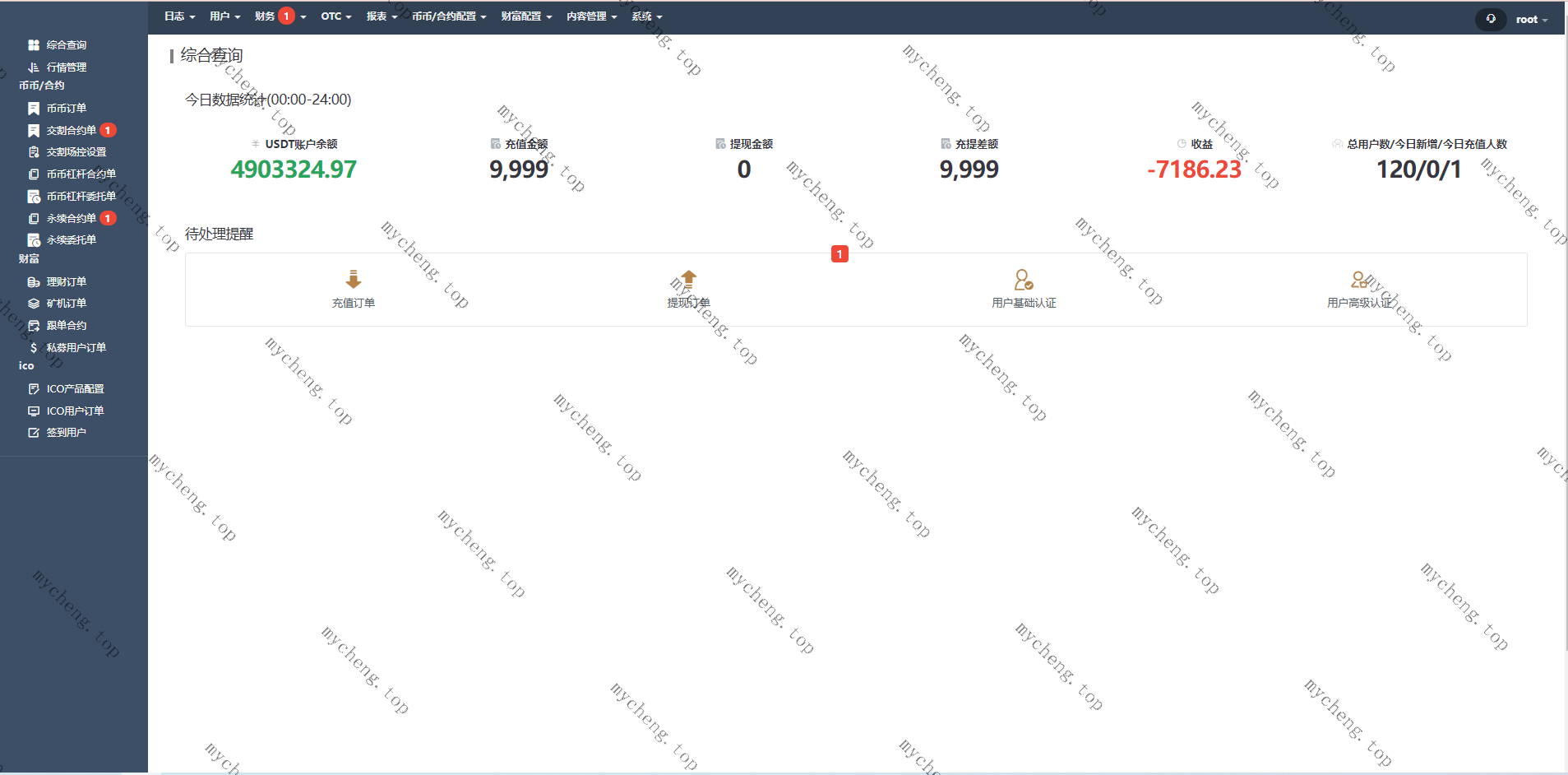The width and height of the screenshot is (1568, 775).
Task: Click the 充提差额 value 9,999
Action: tap(969, 169)
